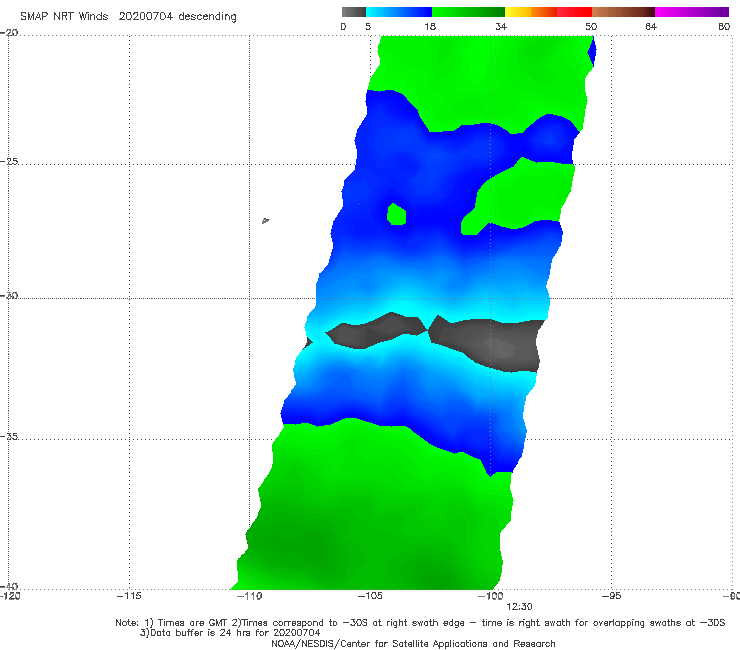The image size is (740, 650).
Task: Click the latitude label '-35'
Action: click(x=9, y=436)
